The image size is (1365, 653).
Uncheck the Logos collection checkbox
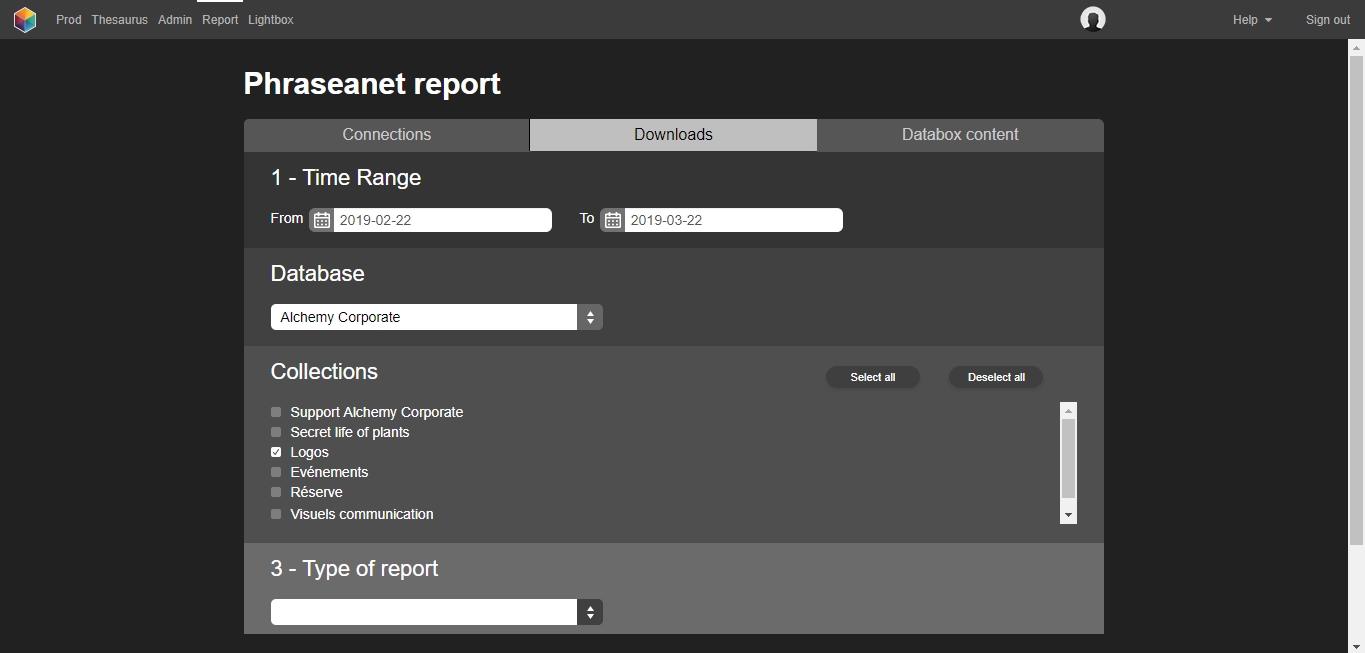coord(276,452)
